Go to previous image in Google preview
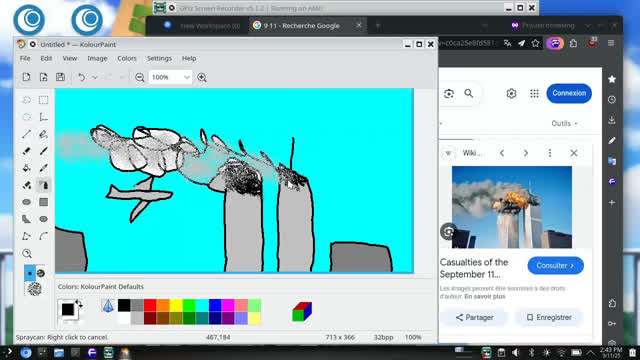The image size is (640, 360). (502, 153)
